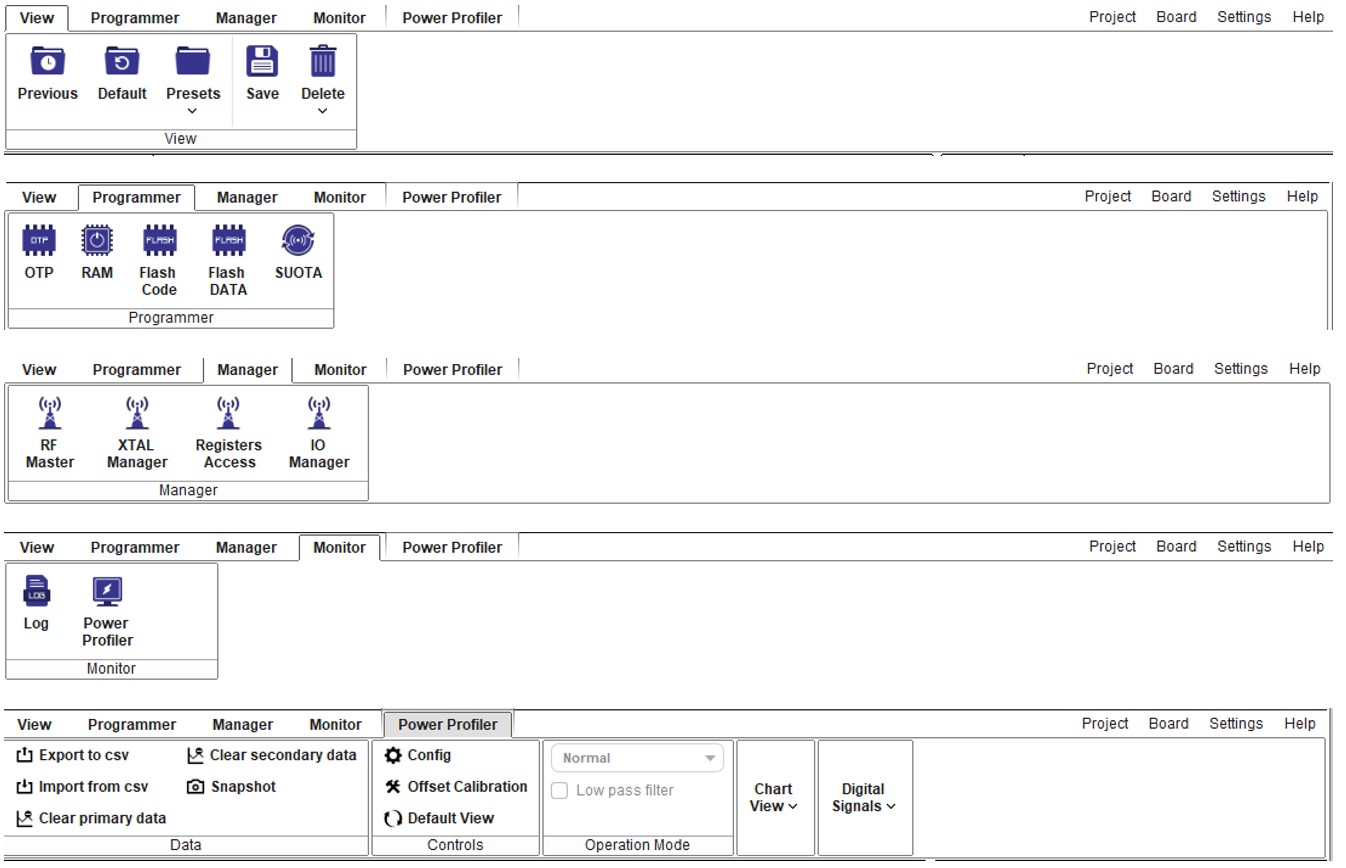The image size is (1346, 868).
Task: Launch the SUOTA tool
Action: point(298,241)
